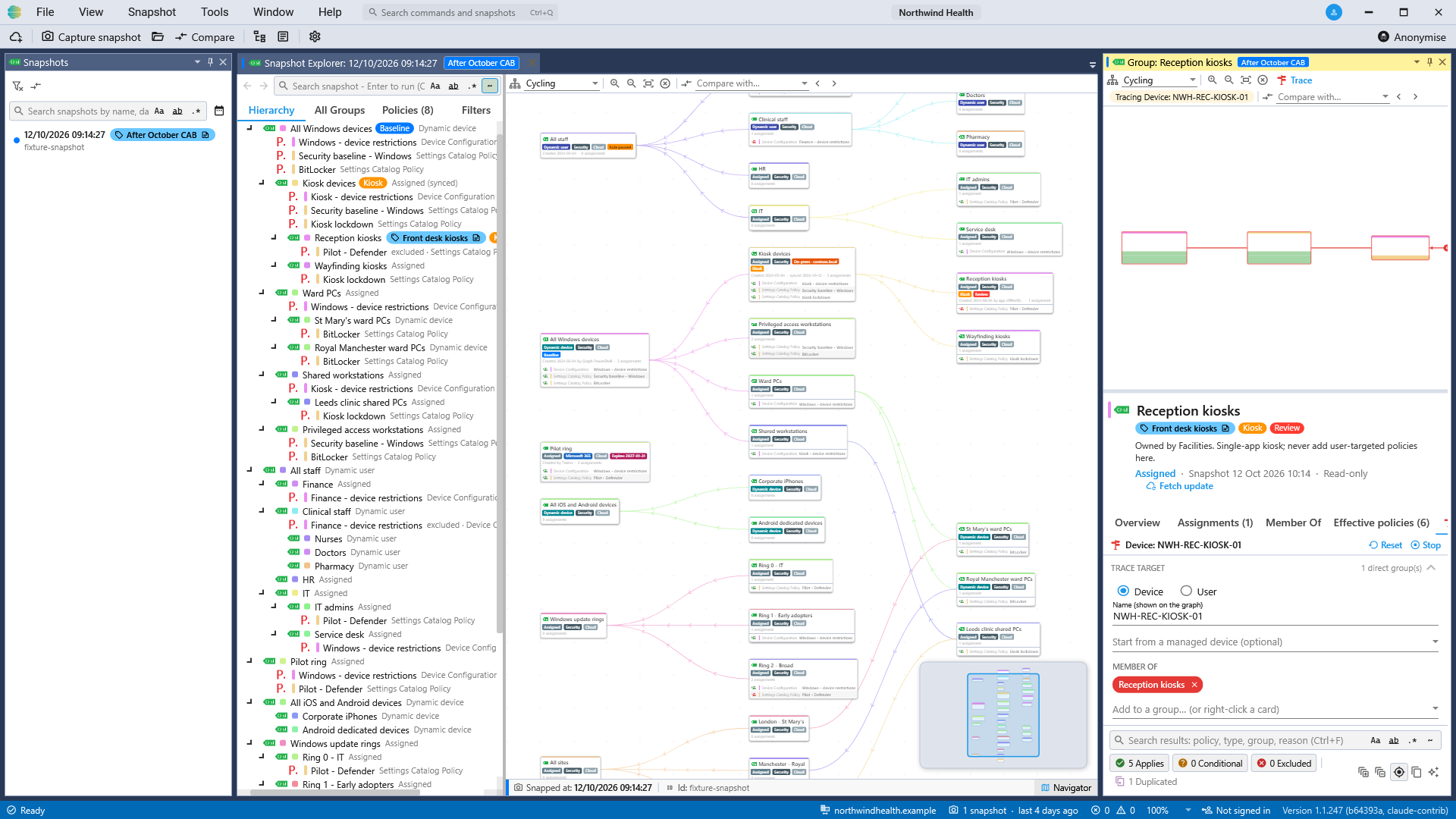
Task: Zoom in on the Snapshot Explorer graph
Action: [615, 83]
